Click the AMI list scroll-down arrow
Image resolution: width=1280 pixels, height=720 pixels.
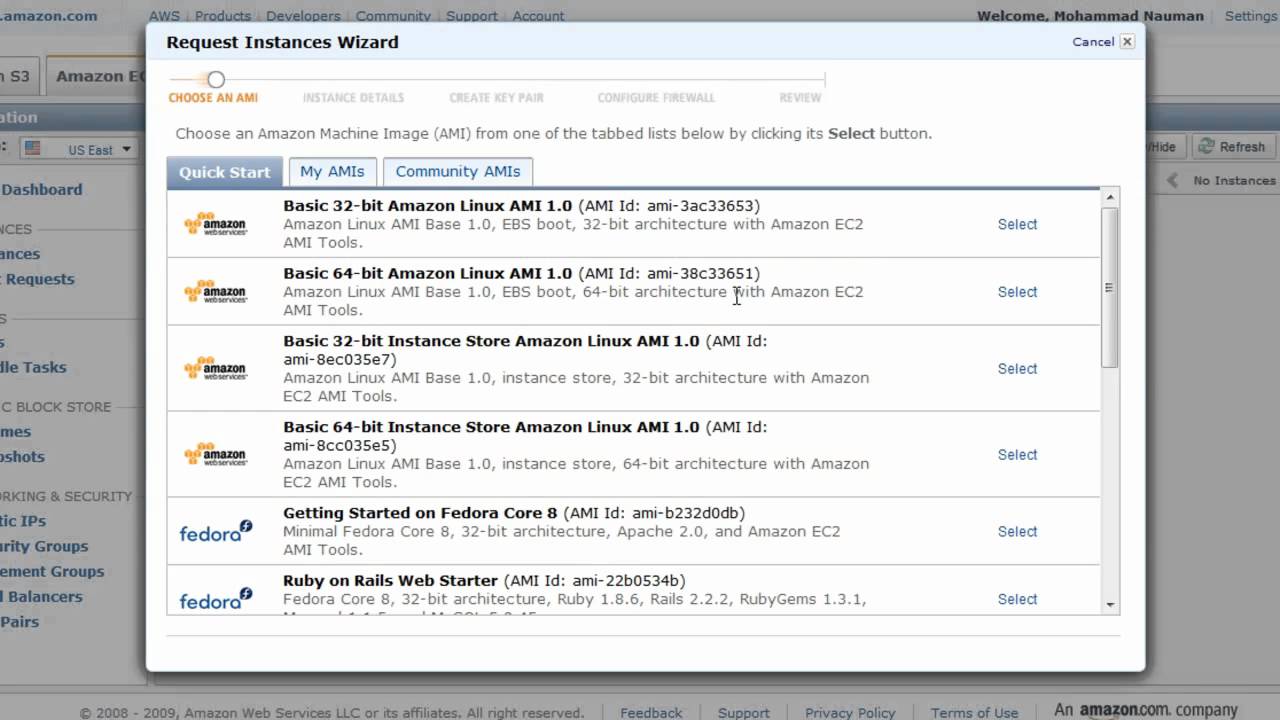pos(1110,605)
